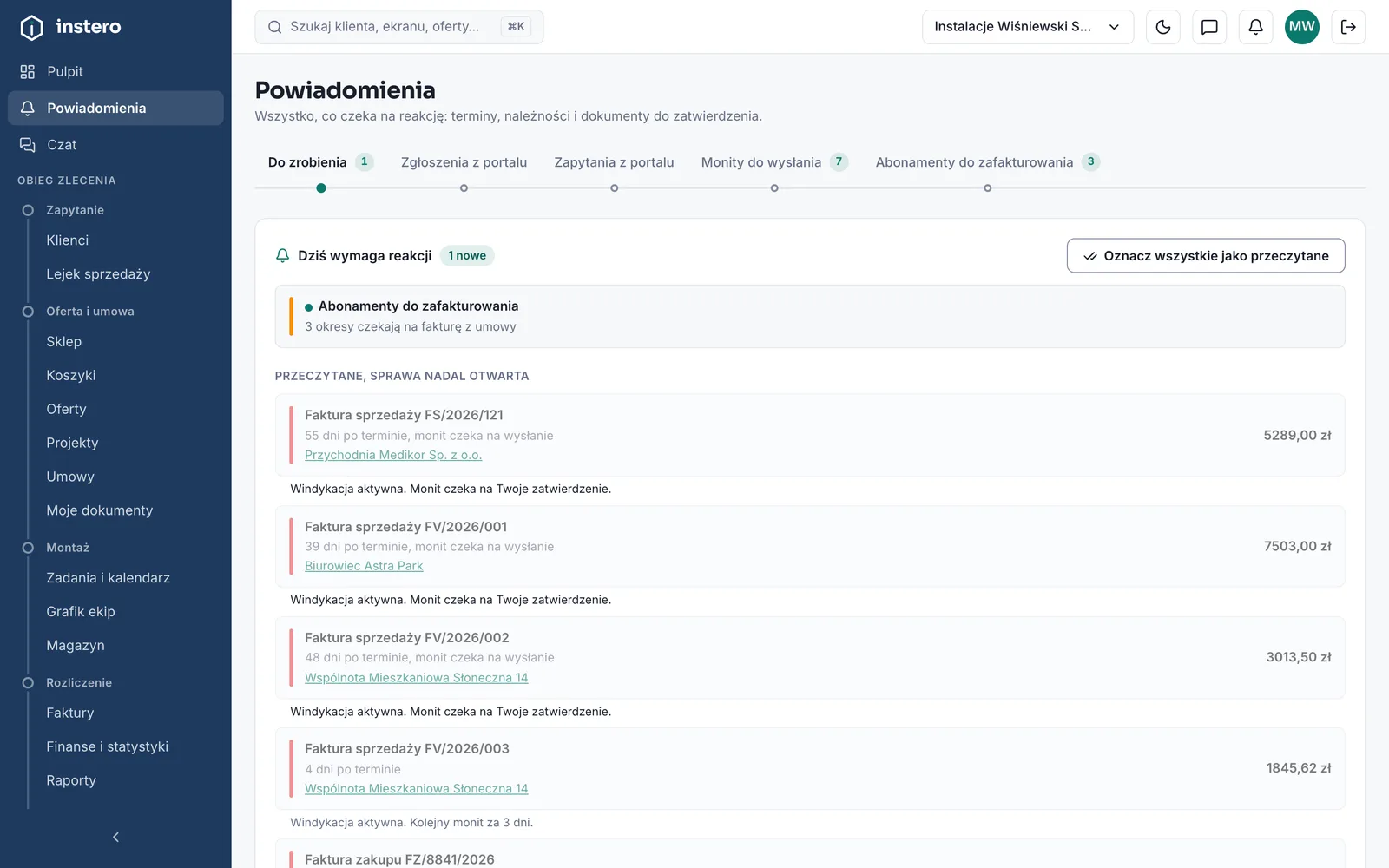1389x868 pixels.
Task: Open Grafik ekip in the sidebar
Action: (x=81, y=612)
